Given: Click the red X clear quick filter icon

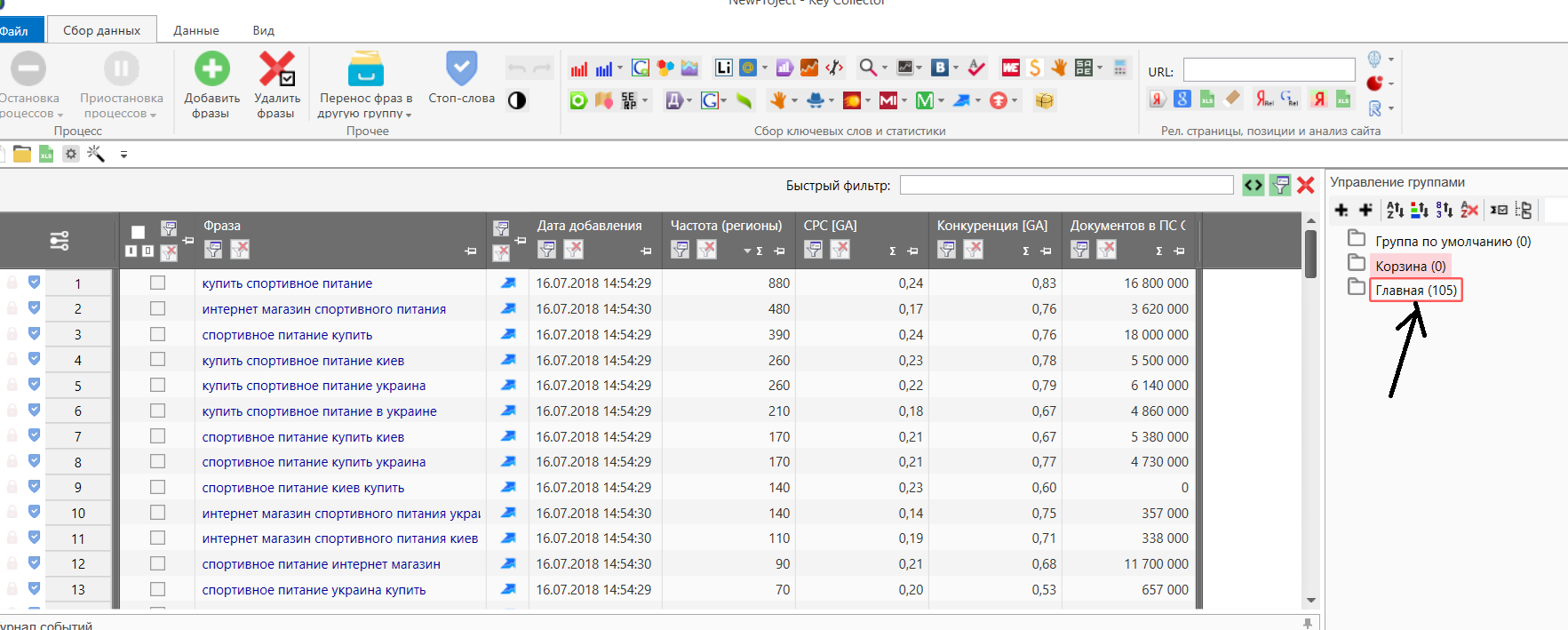Looking at the screenshot, I should pyautogui.click(x=1305, y=185).
